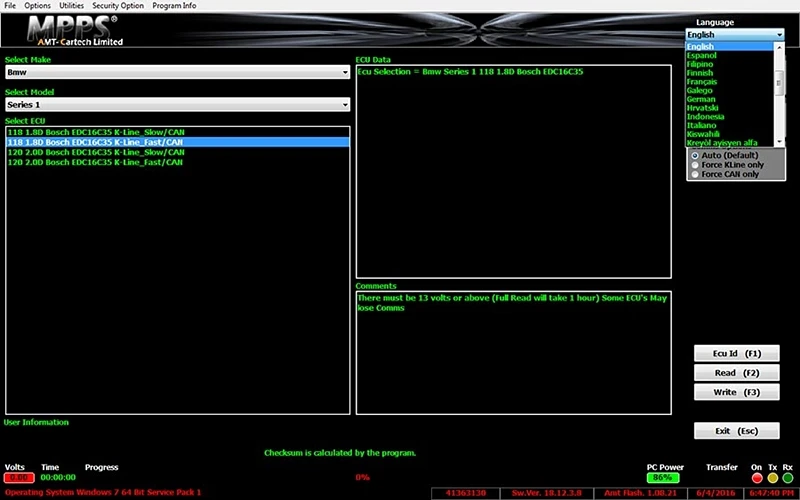Select Force CAN only radio option

click(x=725, y=174)
